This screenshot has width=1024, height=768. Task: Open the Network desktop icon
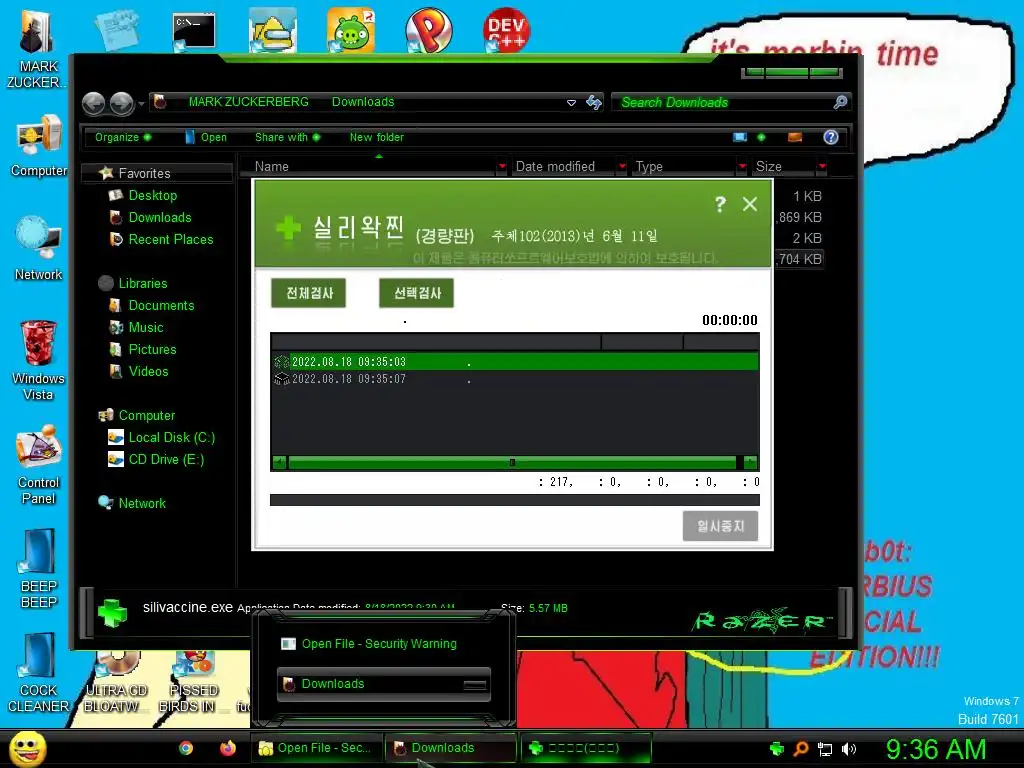tap(39, 248)
